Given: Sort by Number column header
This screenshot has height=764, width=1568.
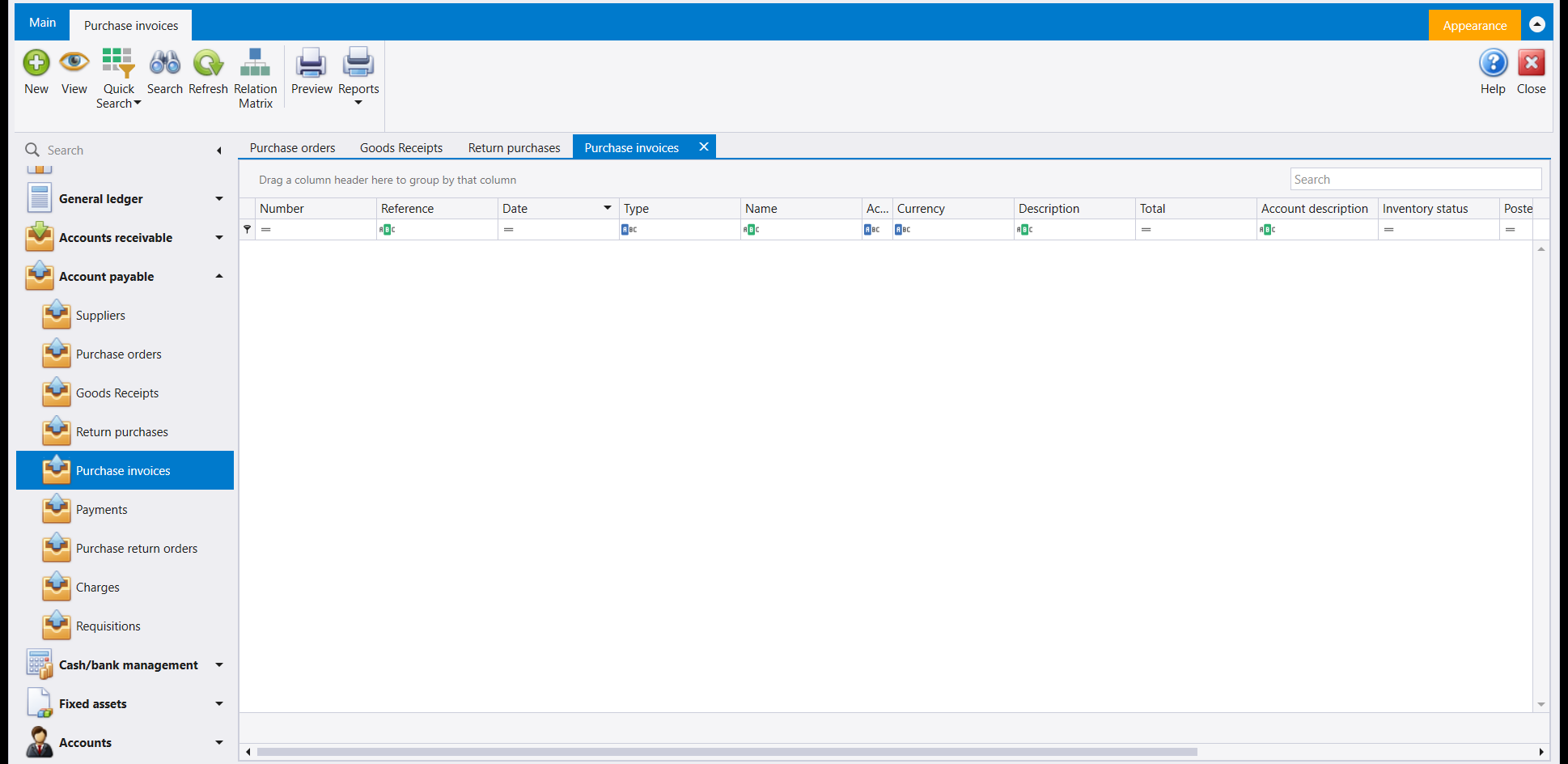Looking at the screenshot, I should pyautogui.click(x=316, y=209).
